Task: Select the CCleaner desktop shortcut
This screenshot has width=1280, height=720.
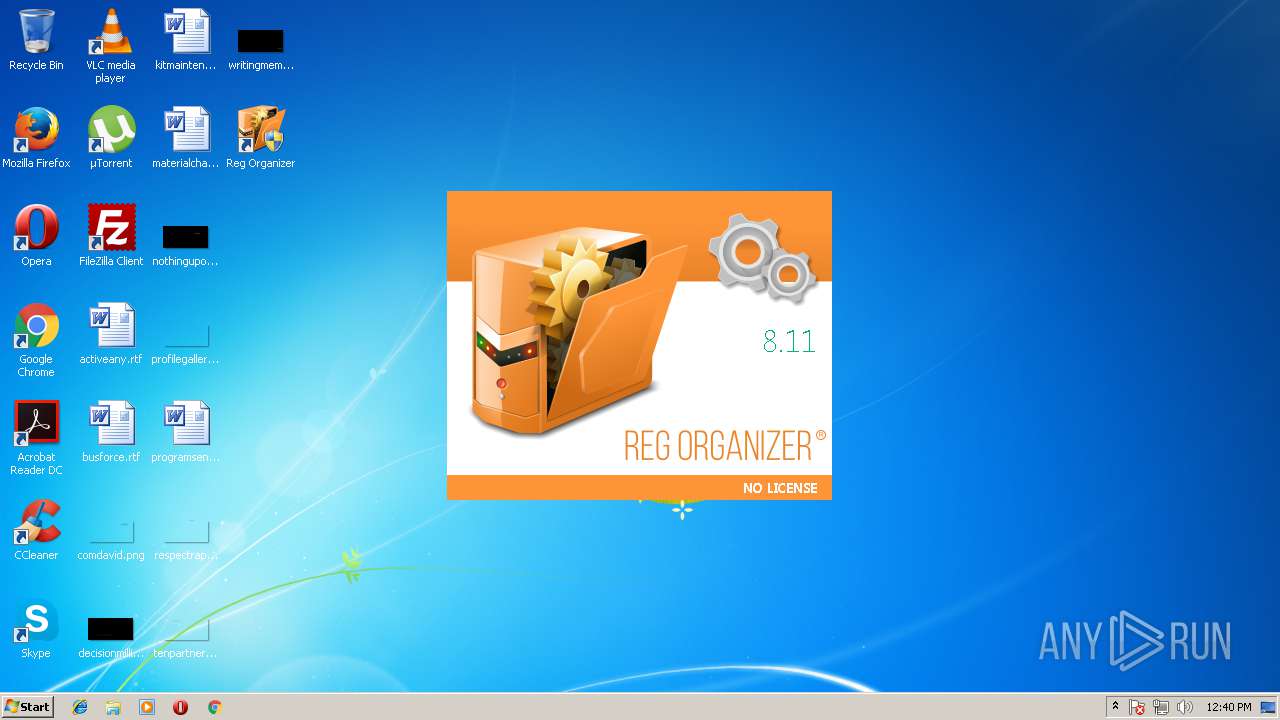Action: click(x=36, y=530)
